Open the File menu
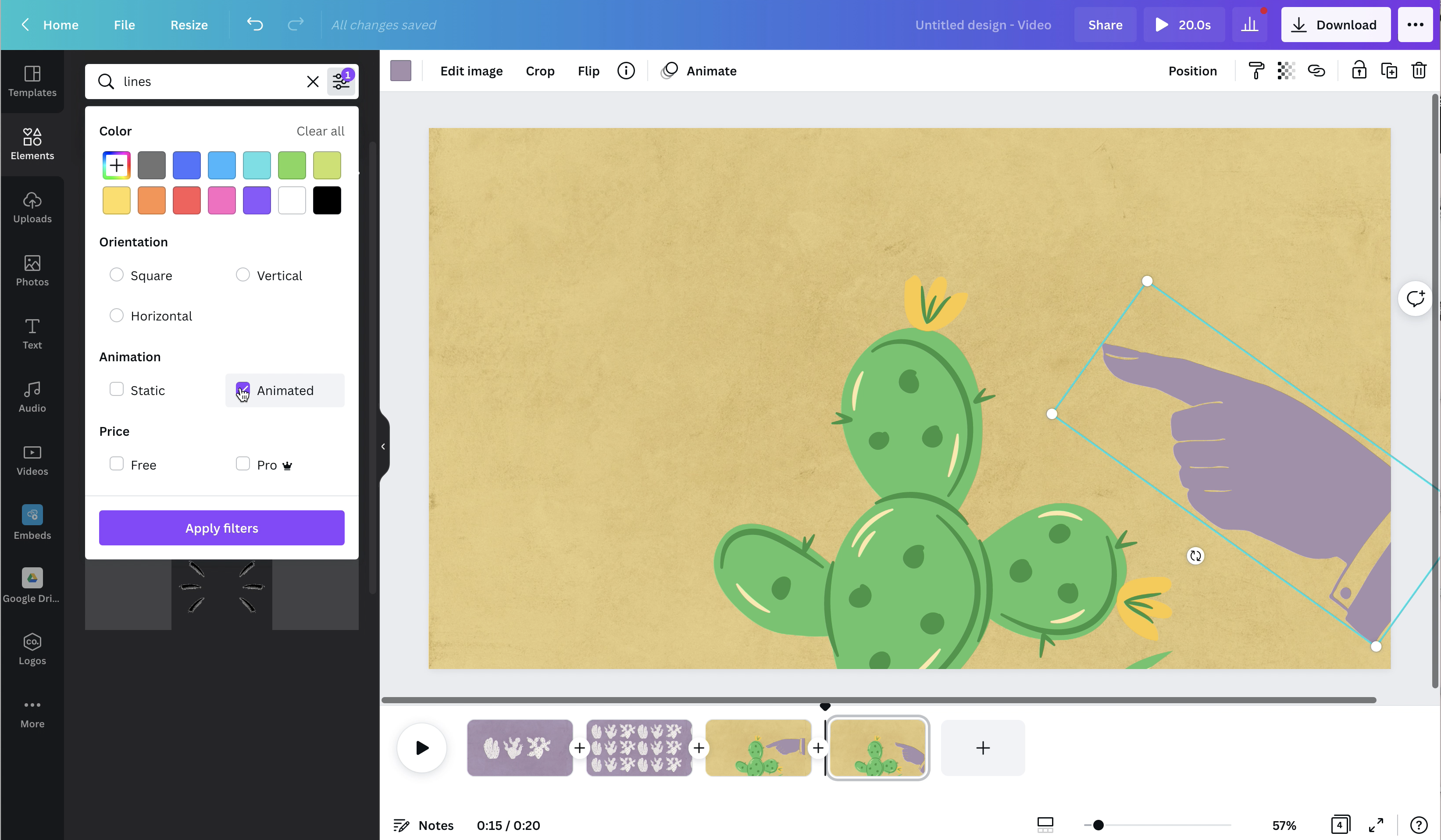Image resolution: width=1441 pixels, height=840 pixels. pos(124,25)
